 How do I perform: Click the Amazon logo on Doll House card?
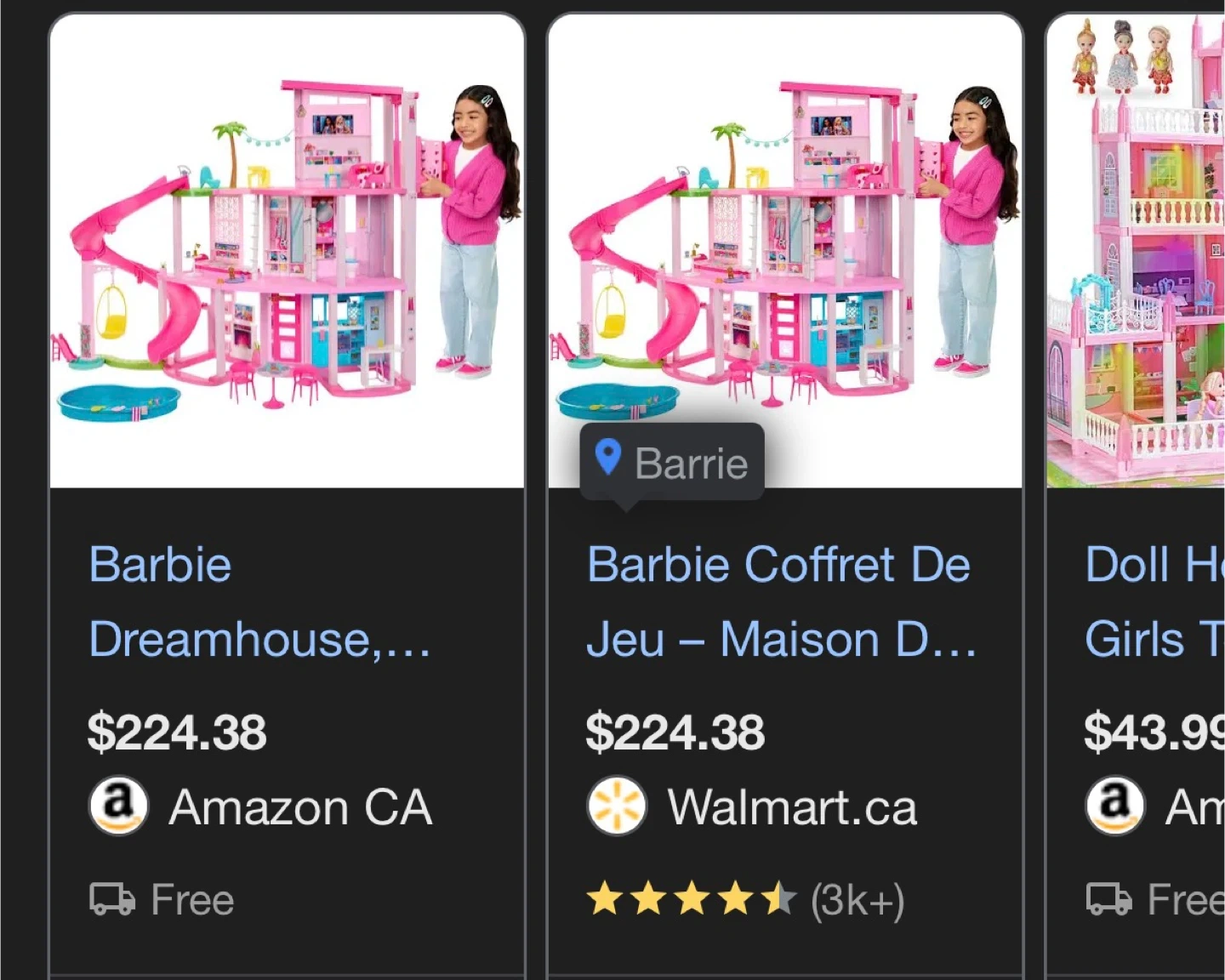[x=1114, y=806]
